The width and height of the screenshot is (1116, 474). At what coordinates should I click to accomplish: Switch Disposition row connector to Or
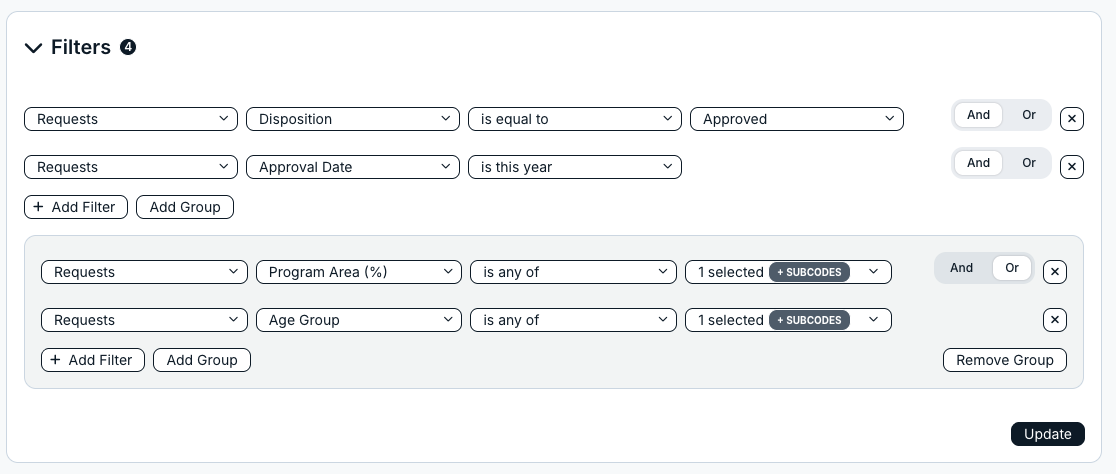(x=1028, y=115)
